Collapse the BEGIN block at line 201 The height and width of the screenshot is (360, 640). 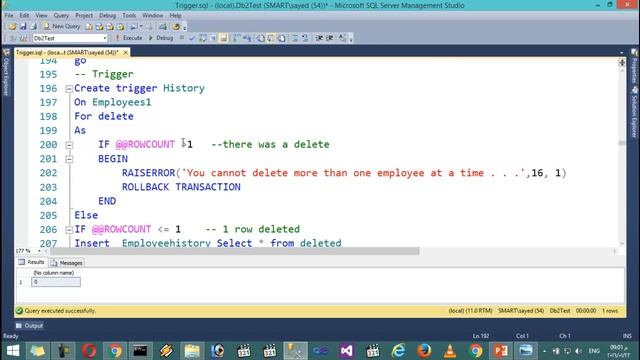69,159
